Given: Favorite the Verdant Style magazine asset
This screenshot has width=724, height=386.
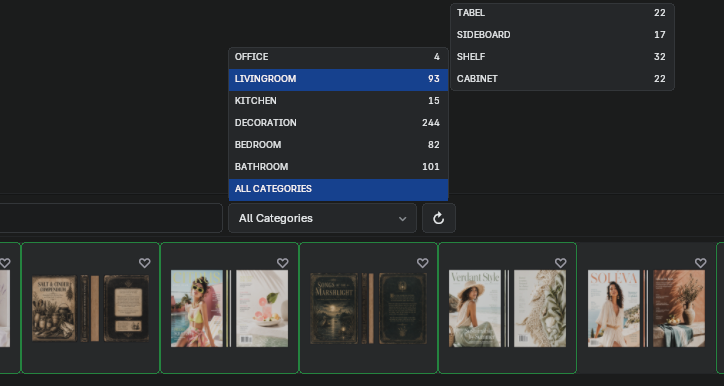Looking at the screenshot, I should pos(561,263).
